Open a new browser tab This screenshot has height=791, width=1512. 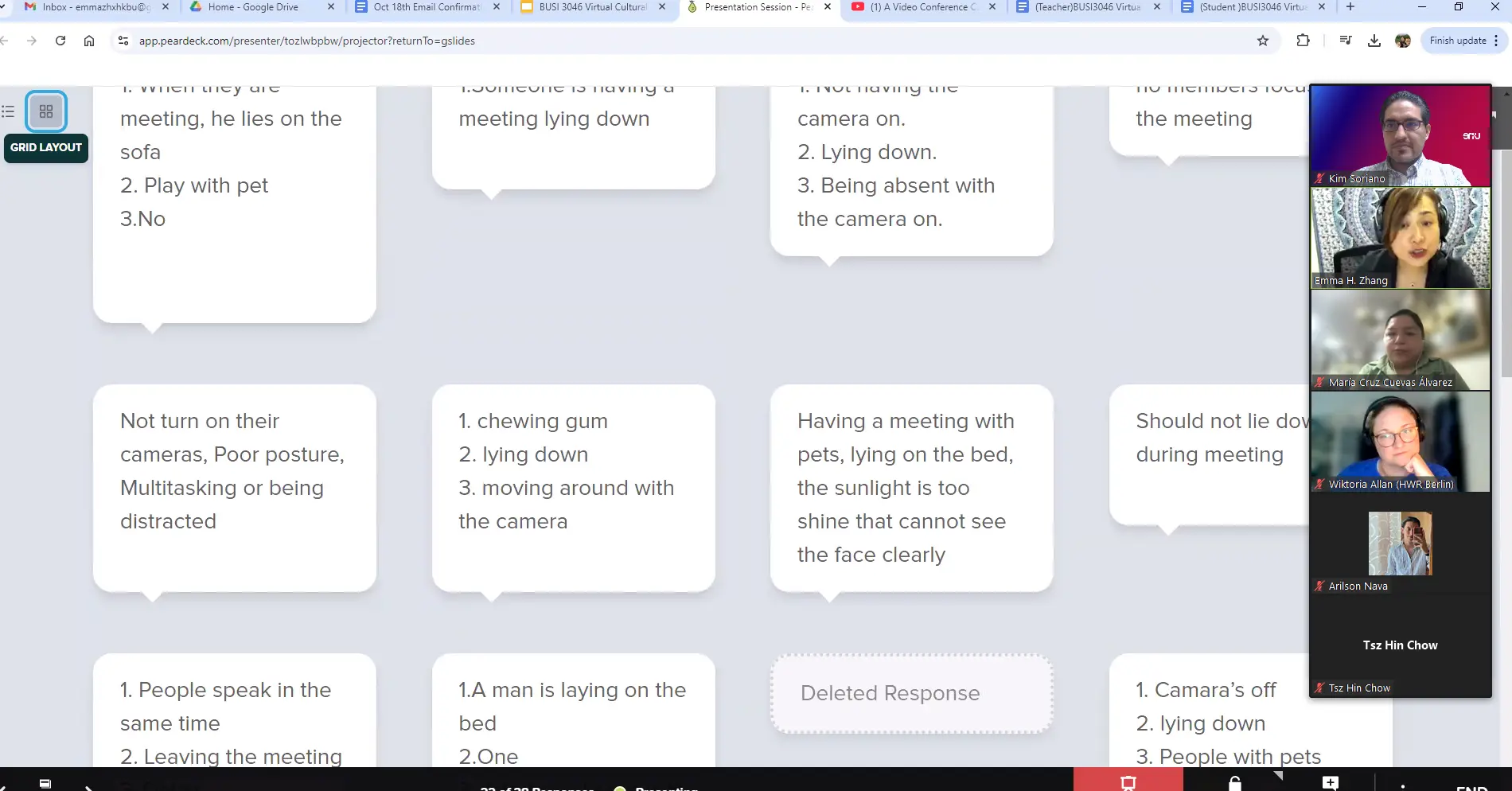(1350, 7)
